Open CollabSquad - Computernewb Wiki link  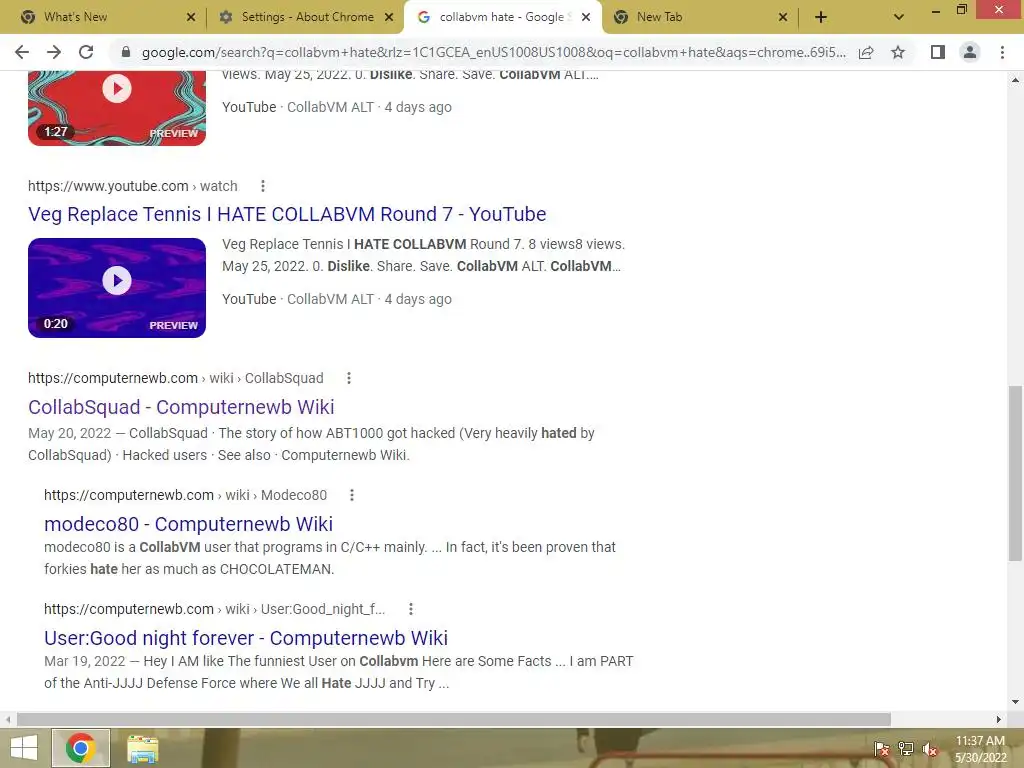(x=181, y=407)
